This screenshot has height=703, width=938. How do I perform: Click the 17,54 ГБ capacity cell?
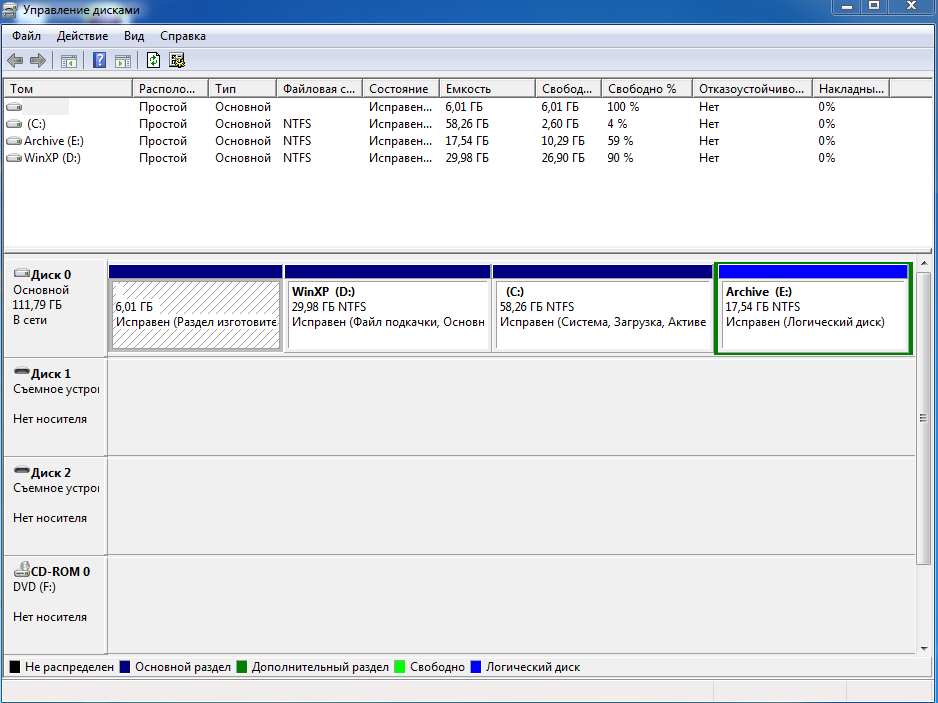tap(467, 141)
